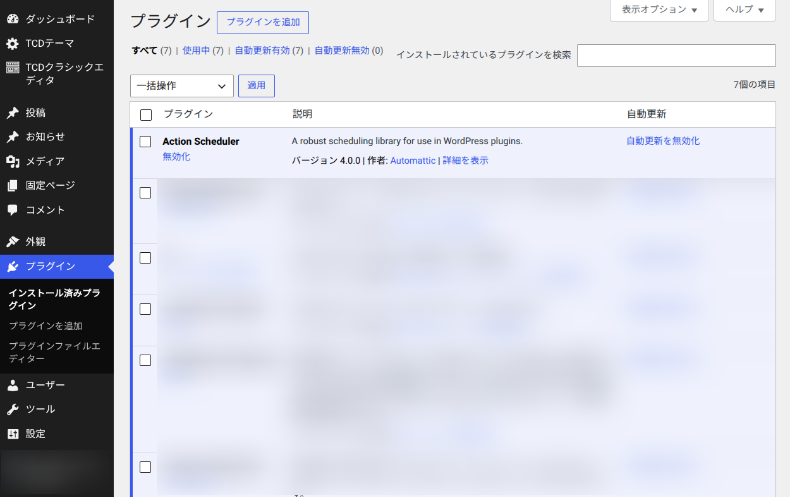
Task: Open TCDテーマ menu item
Action: (57, 44)
